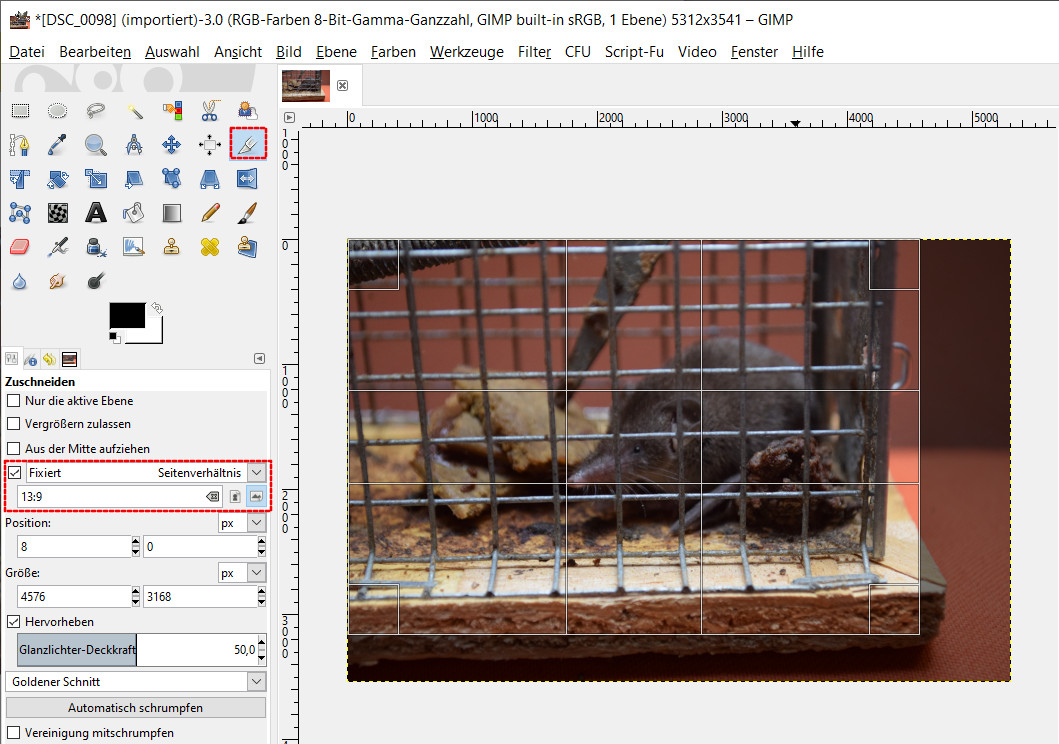Choose the Zoom magnifier tool
Screen dimensions: 1059x744
96,145
